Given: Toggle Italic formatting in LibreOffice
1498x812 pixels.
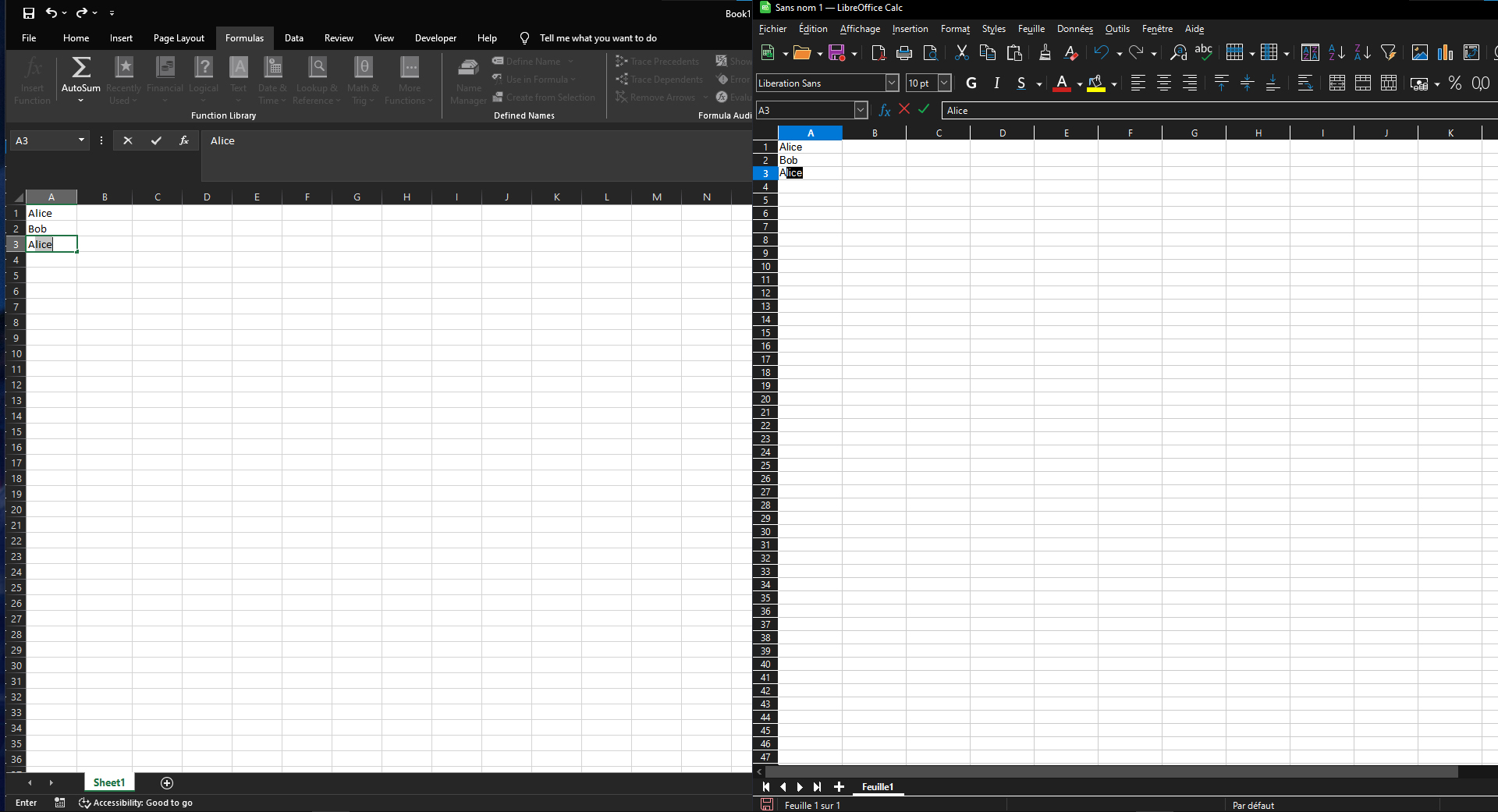Looking at the screenshot, I should click(996, 83).
